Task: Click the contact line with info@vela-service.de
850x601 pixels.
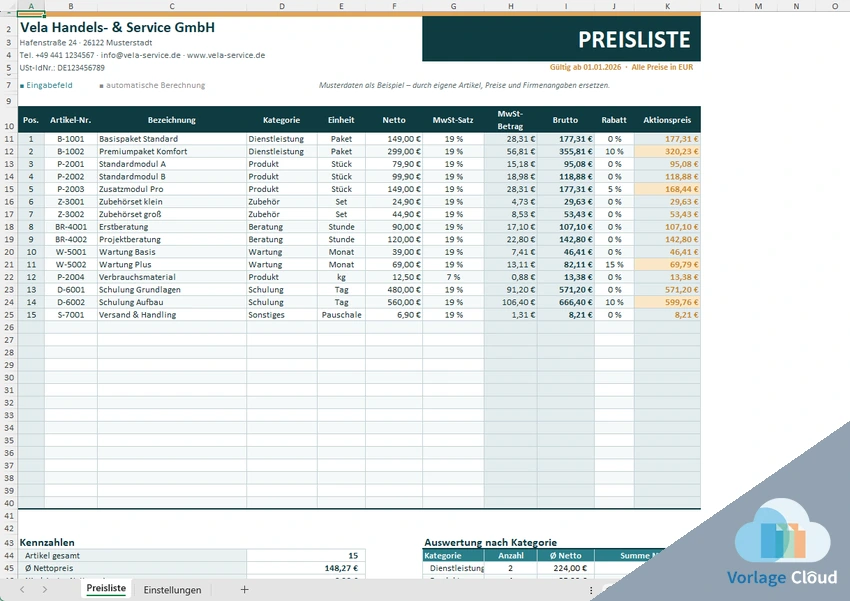Action: click(x=142, y=55)
